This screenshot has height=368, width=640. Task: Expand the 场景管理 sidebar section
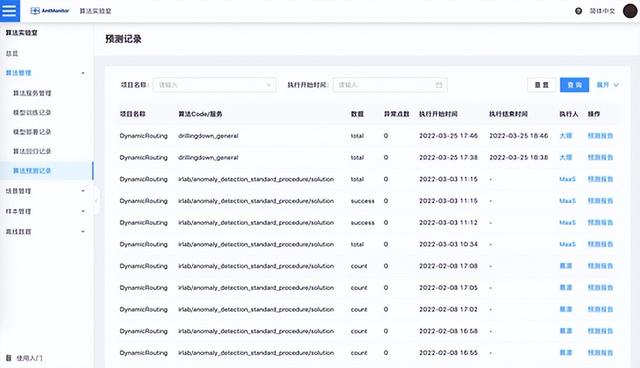click(83, 191)
